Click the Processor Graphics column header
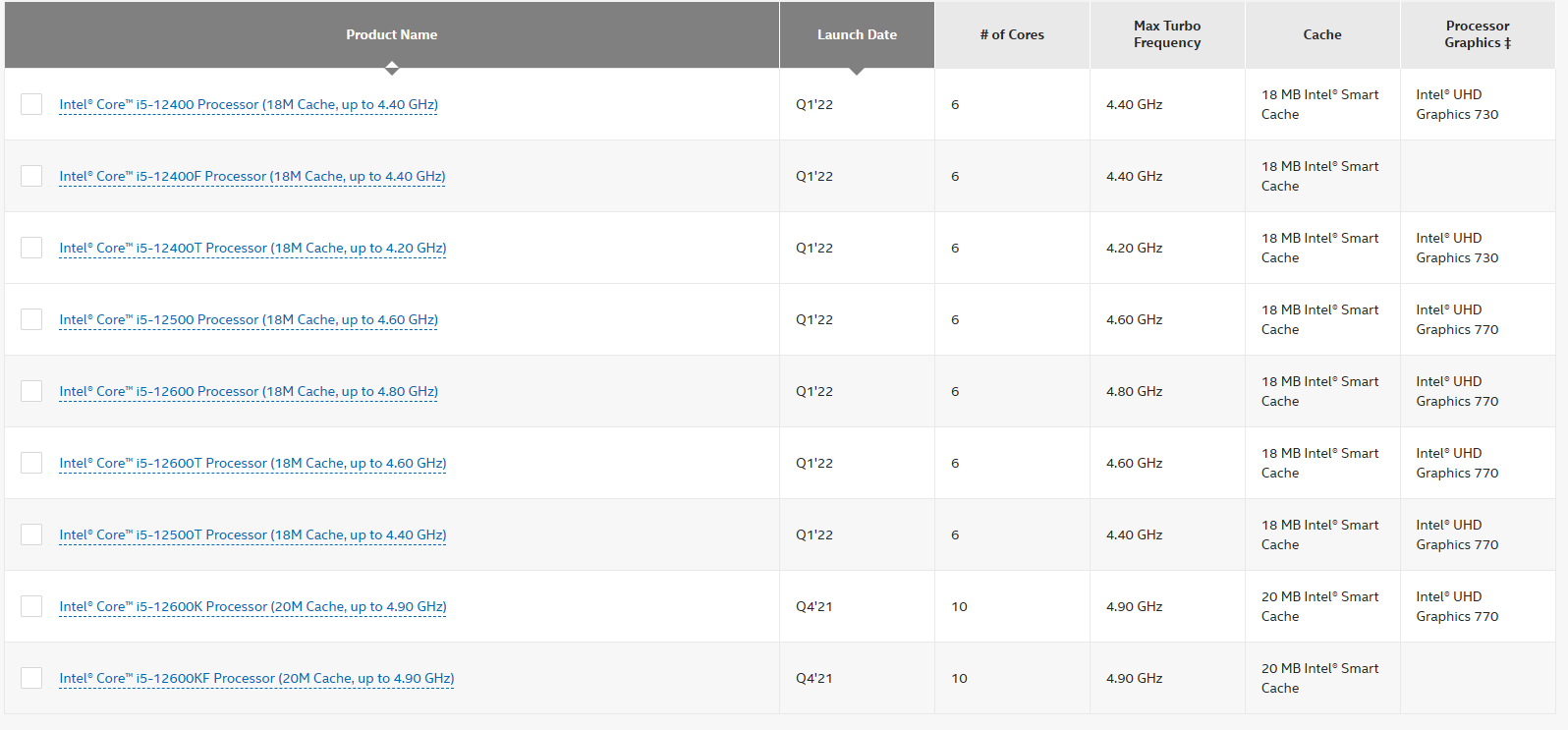The height and width of the screenshot is (730, 1568). click(1478, 34)
